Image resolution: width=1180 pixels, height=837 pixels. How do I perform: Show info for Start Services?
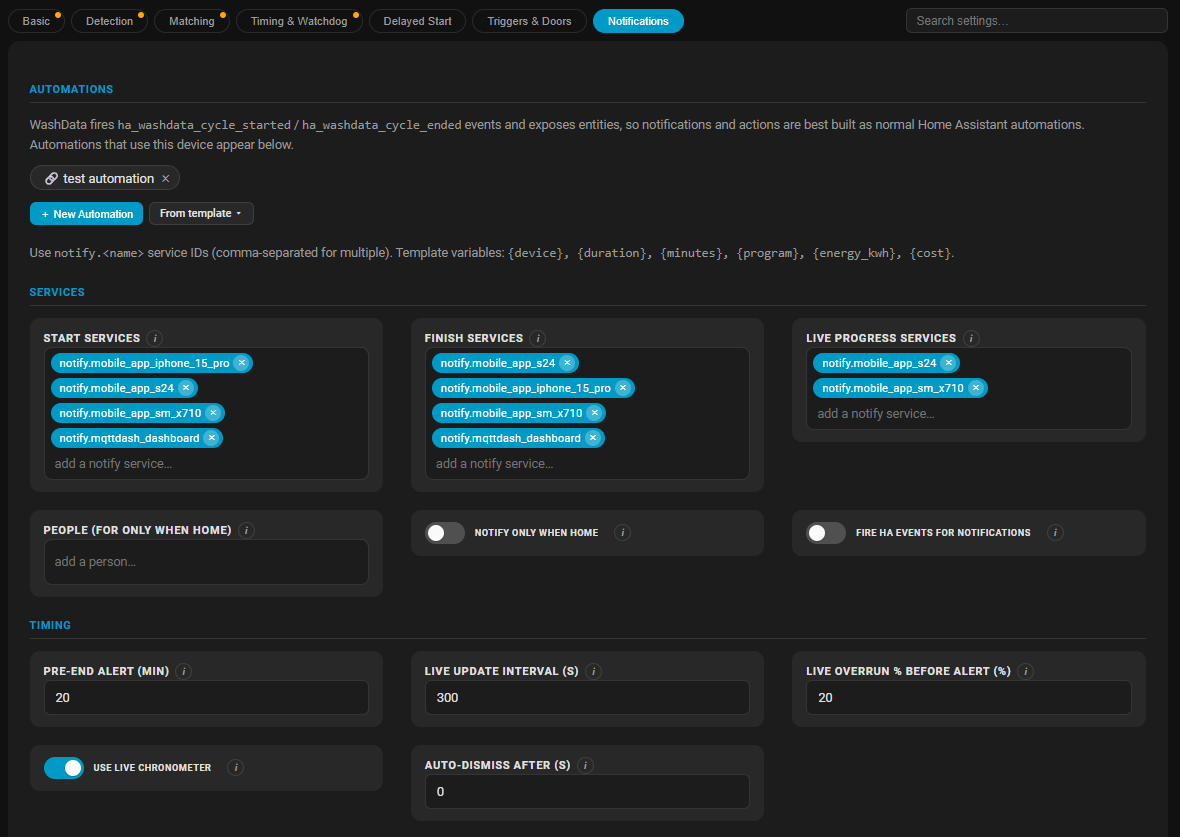[x=154, y=338]
